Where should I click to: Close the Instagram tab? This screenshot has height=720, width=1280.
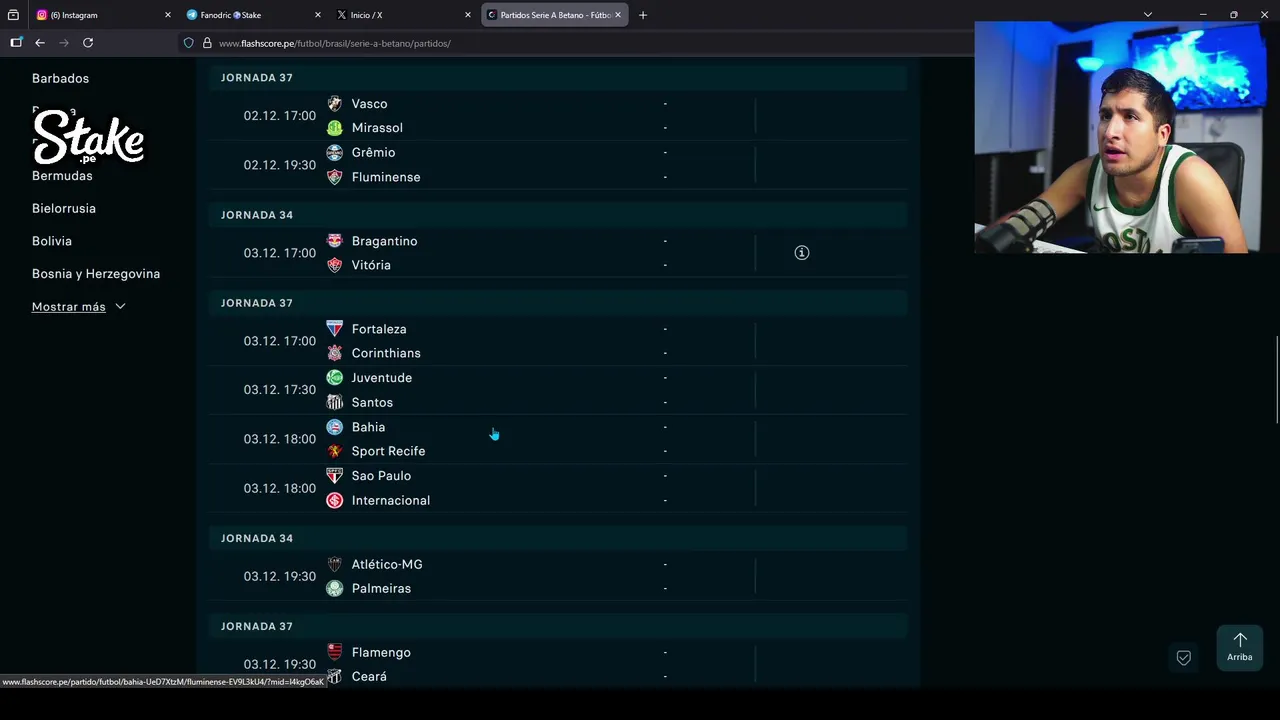pos(168,15)
